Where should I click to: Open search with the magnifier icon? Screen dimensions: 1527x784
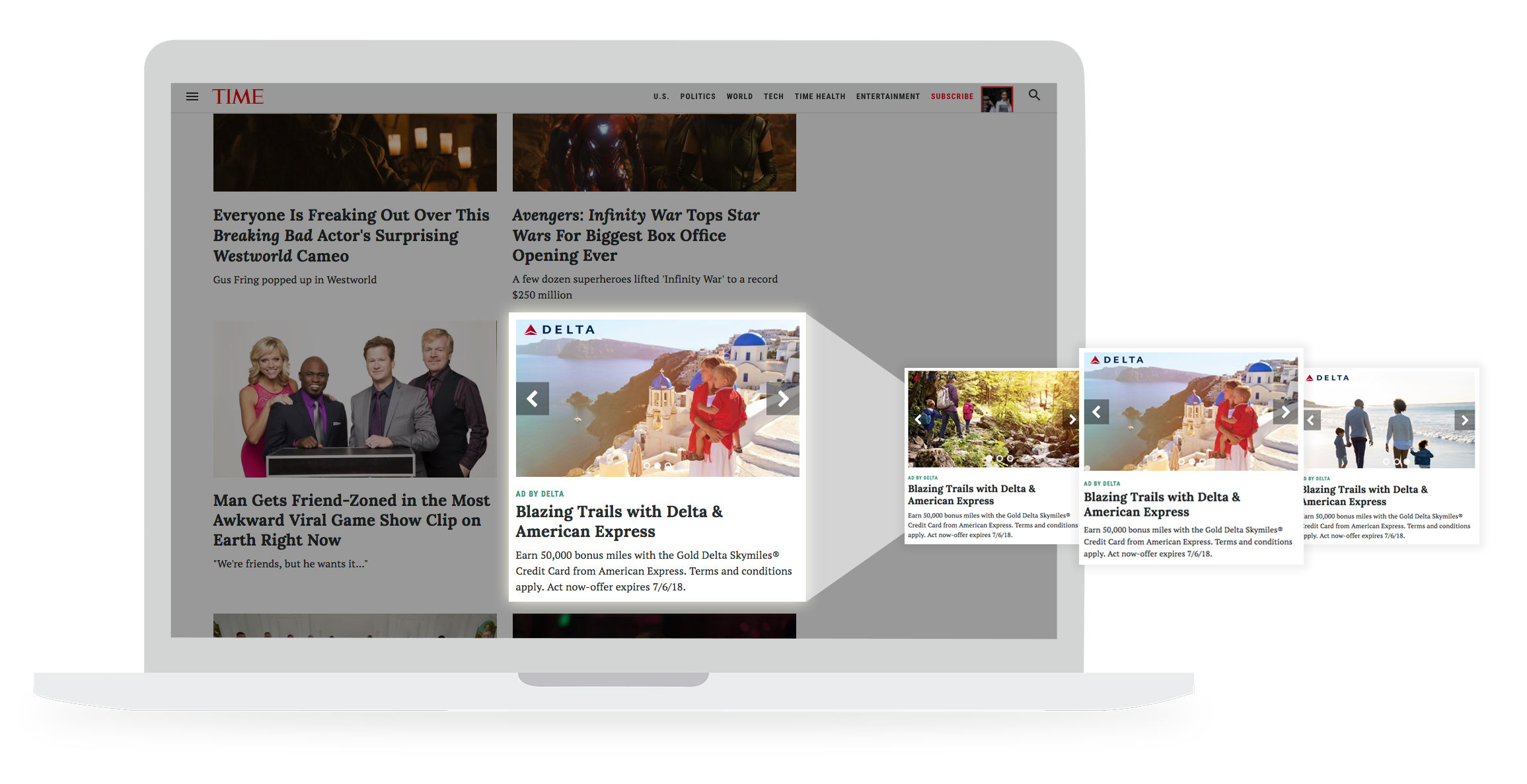pos(1034,95)
